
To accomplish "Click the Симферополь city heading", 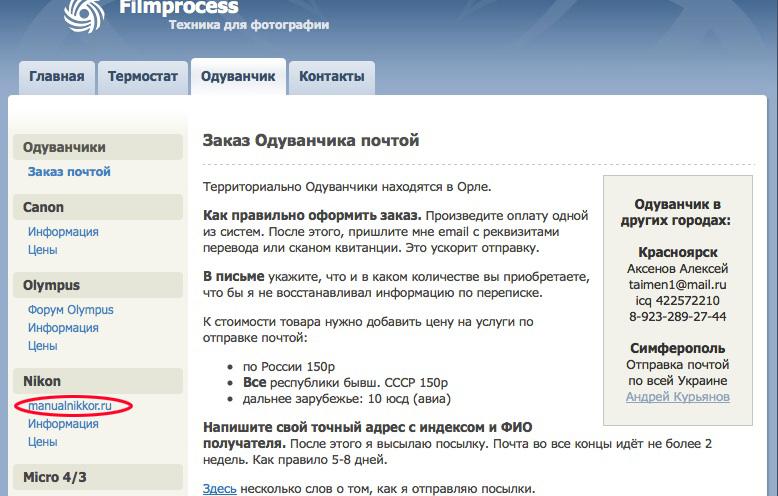I will tap(678, 348).
